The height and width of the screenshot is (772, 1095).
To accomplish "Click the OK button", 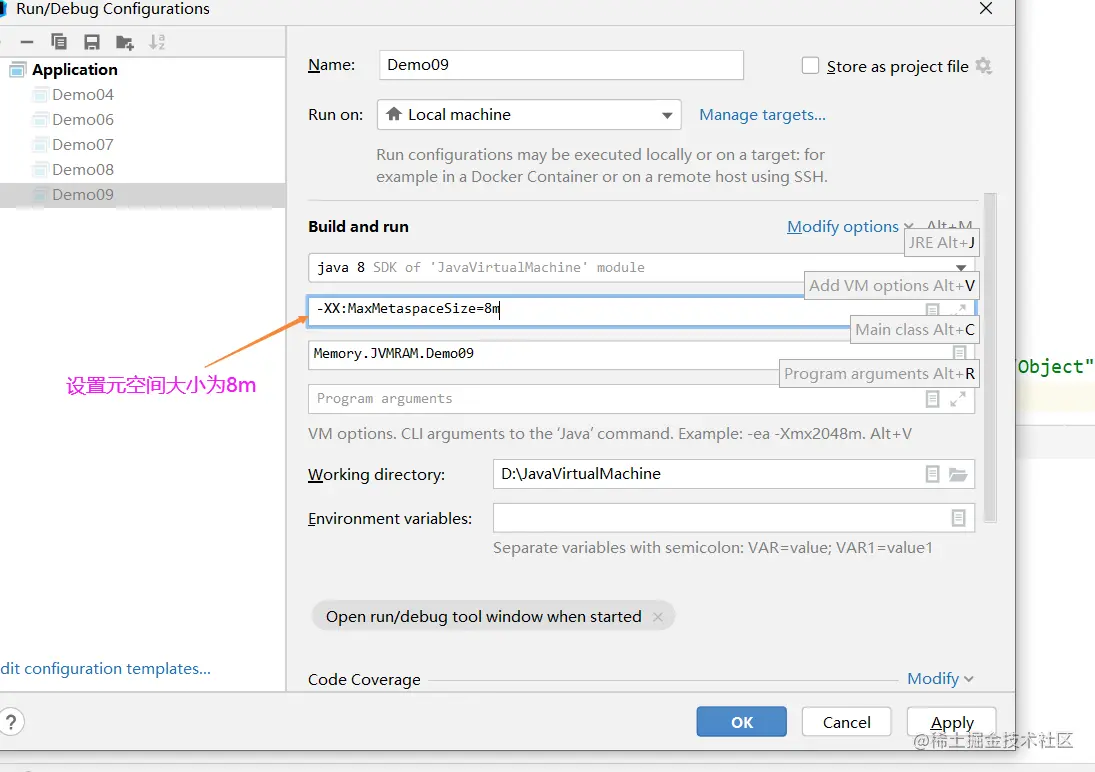I will (742, 722).
